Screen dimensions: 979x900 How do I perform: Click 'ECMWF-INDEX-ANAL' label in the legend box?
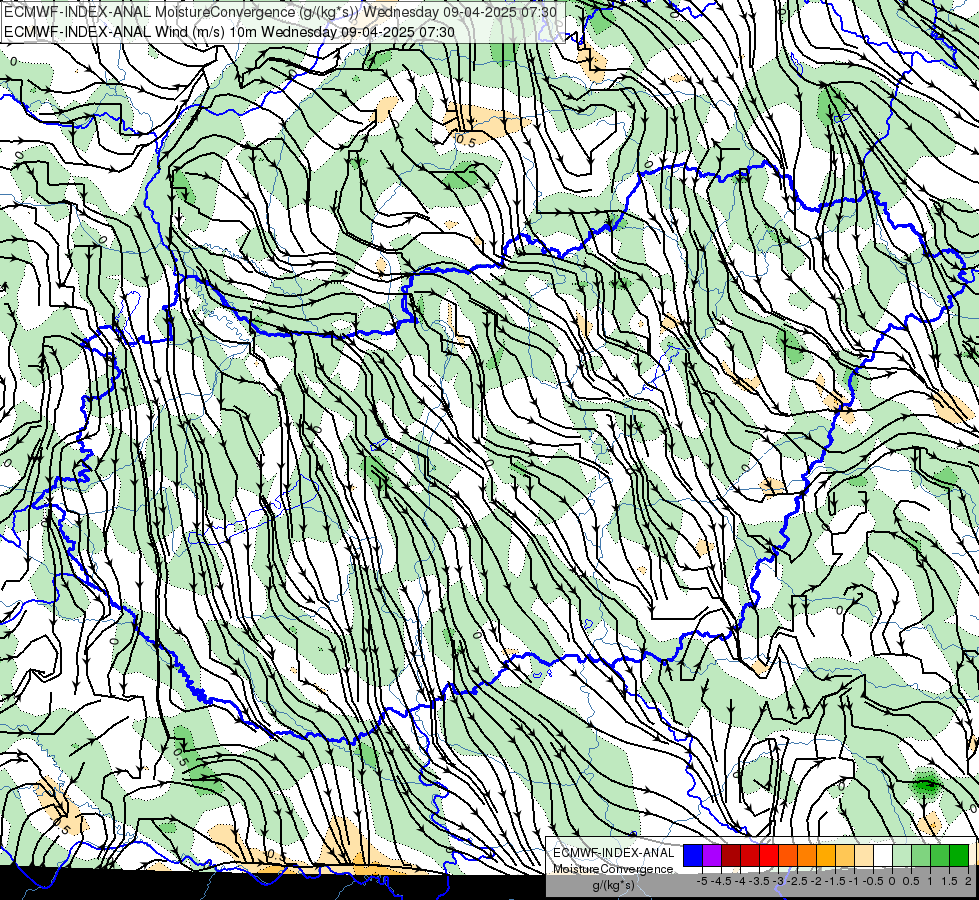tap(614, 853)
